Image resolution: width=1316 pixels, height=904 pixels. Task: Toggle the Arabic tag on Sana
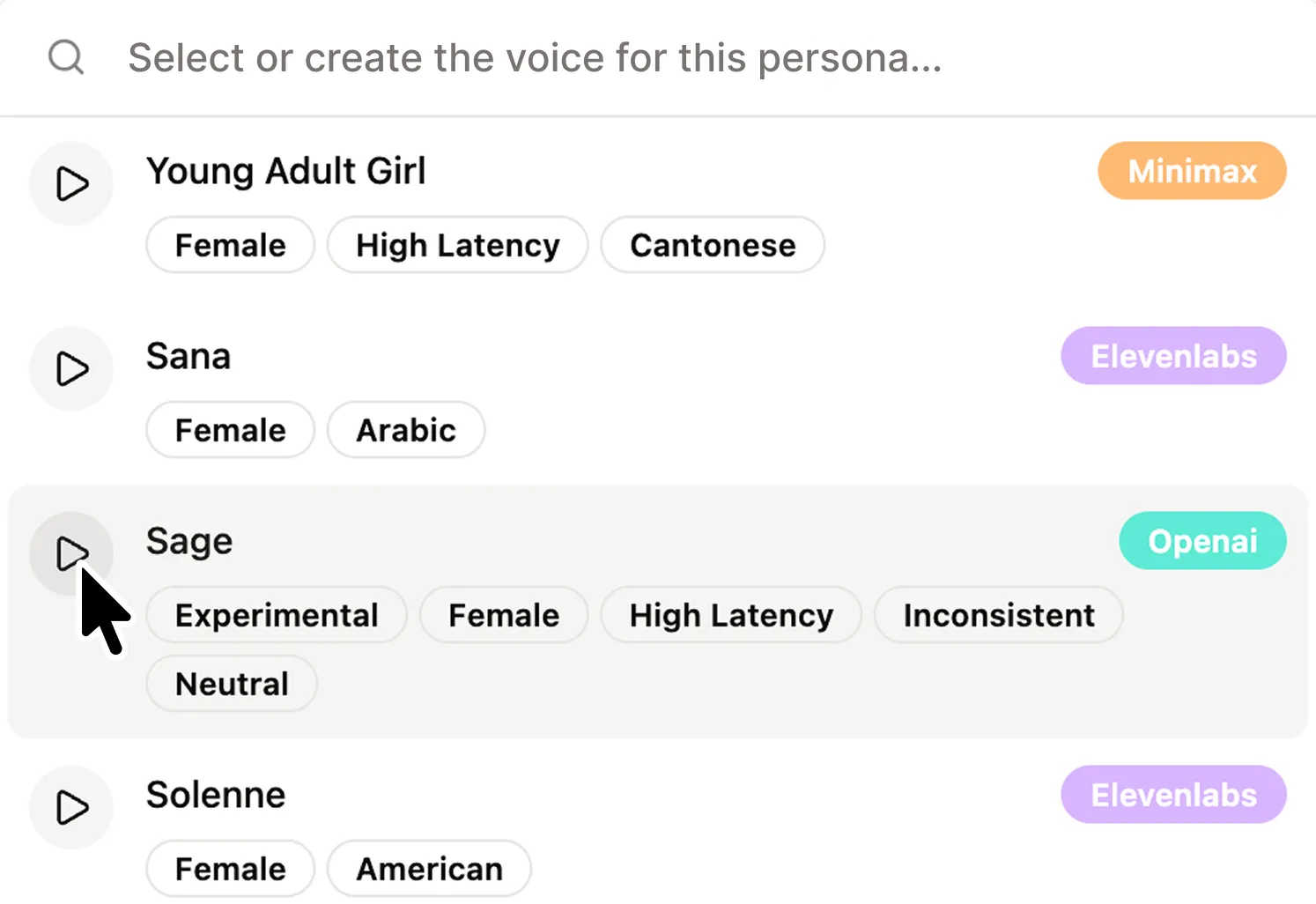coord(406,430)
